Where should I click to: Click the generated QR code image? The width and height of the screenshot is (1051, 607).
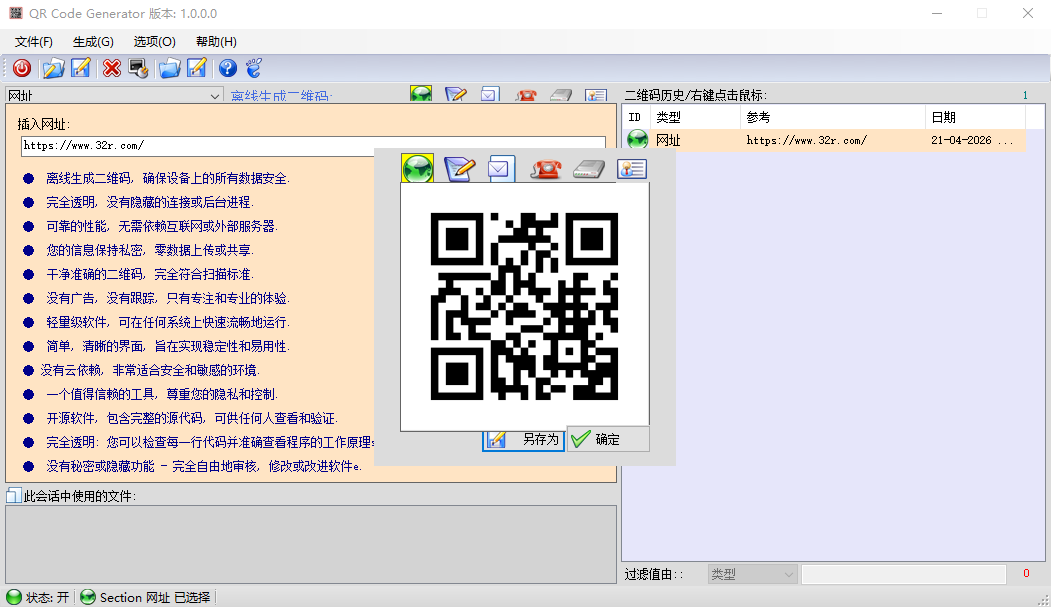coord(524,306)
